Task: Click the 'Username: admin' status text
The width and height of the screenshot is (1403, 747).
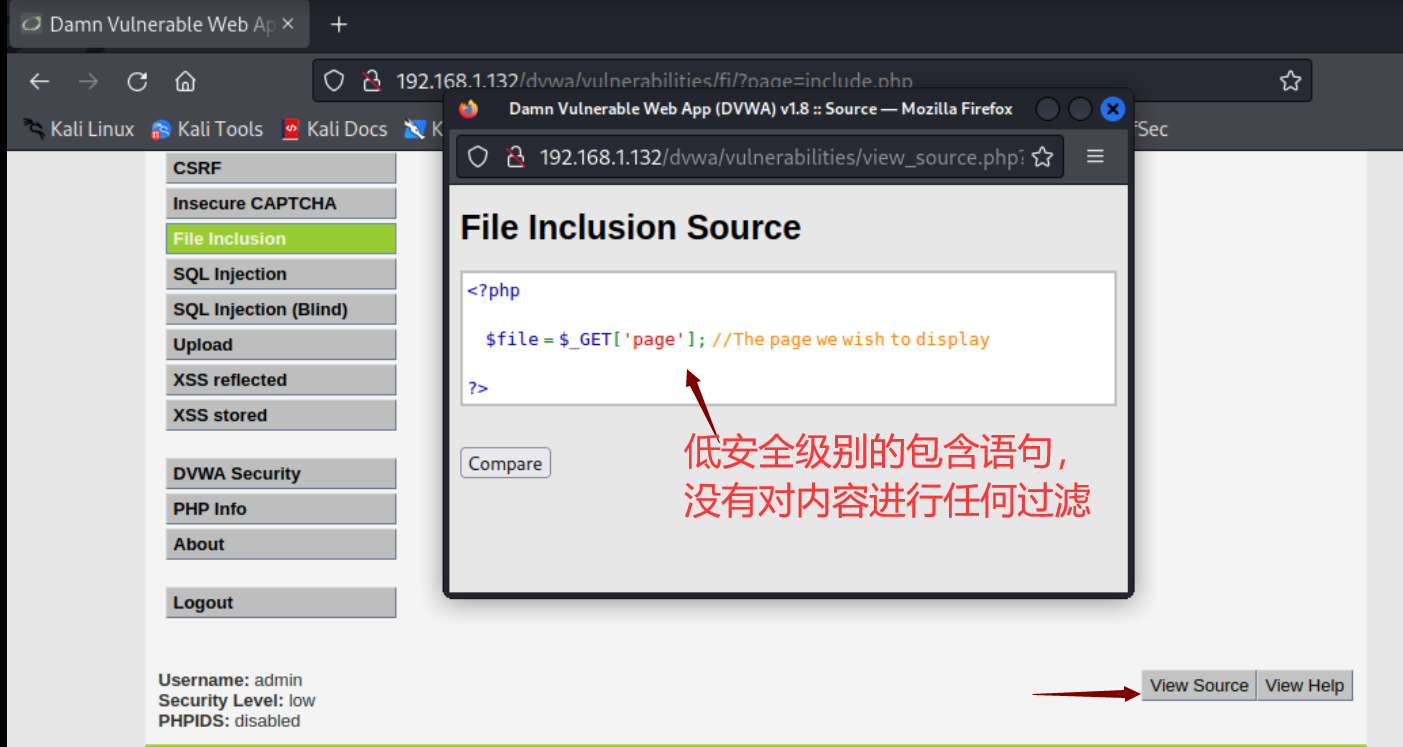Action: pos(230,680)
